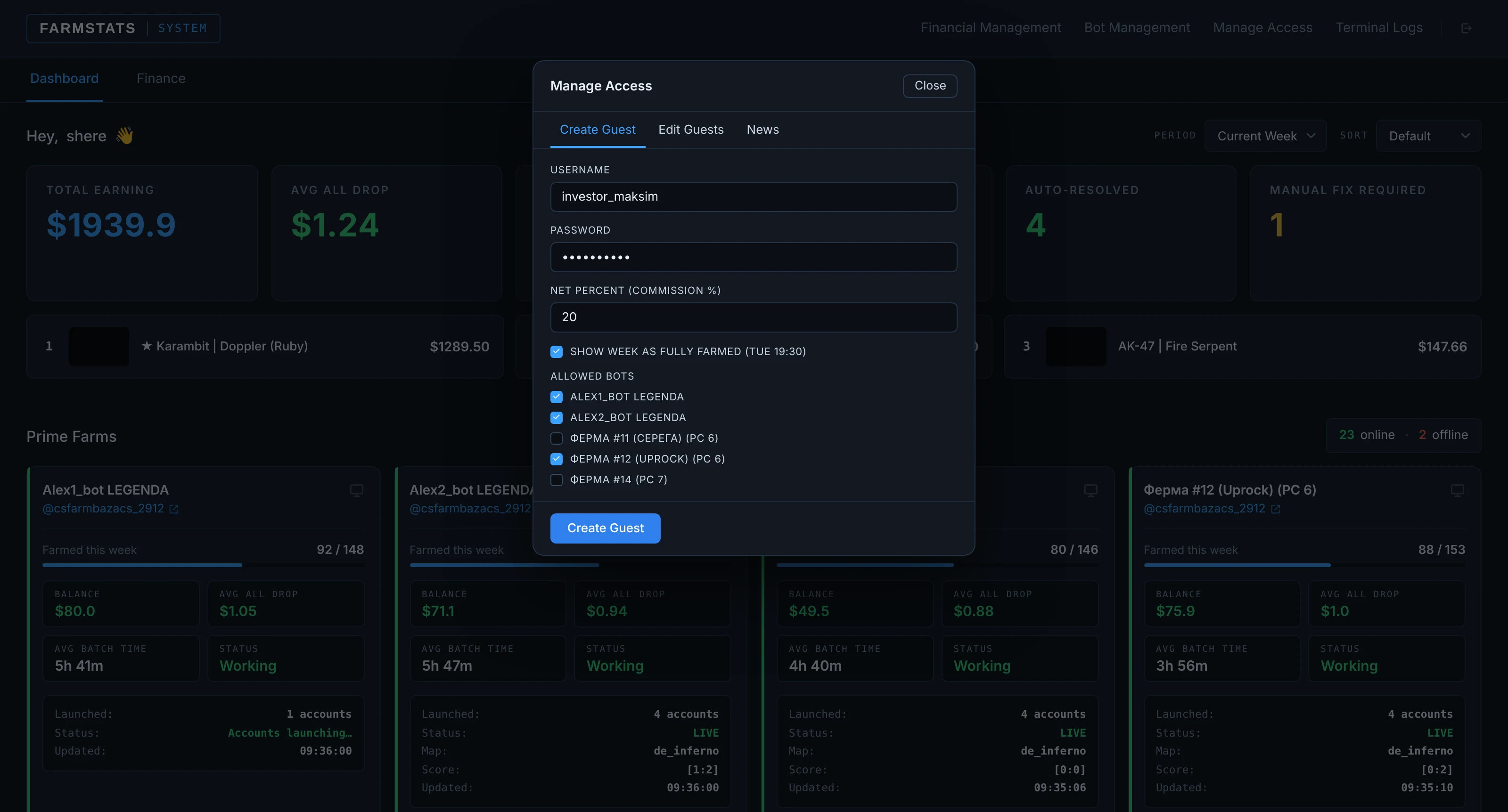The width and height of the screenshot is (1508, 812).
Task: Open external link icon on Alex1_bot LEGENDA card
Action: click(174, 509)
